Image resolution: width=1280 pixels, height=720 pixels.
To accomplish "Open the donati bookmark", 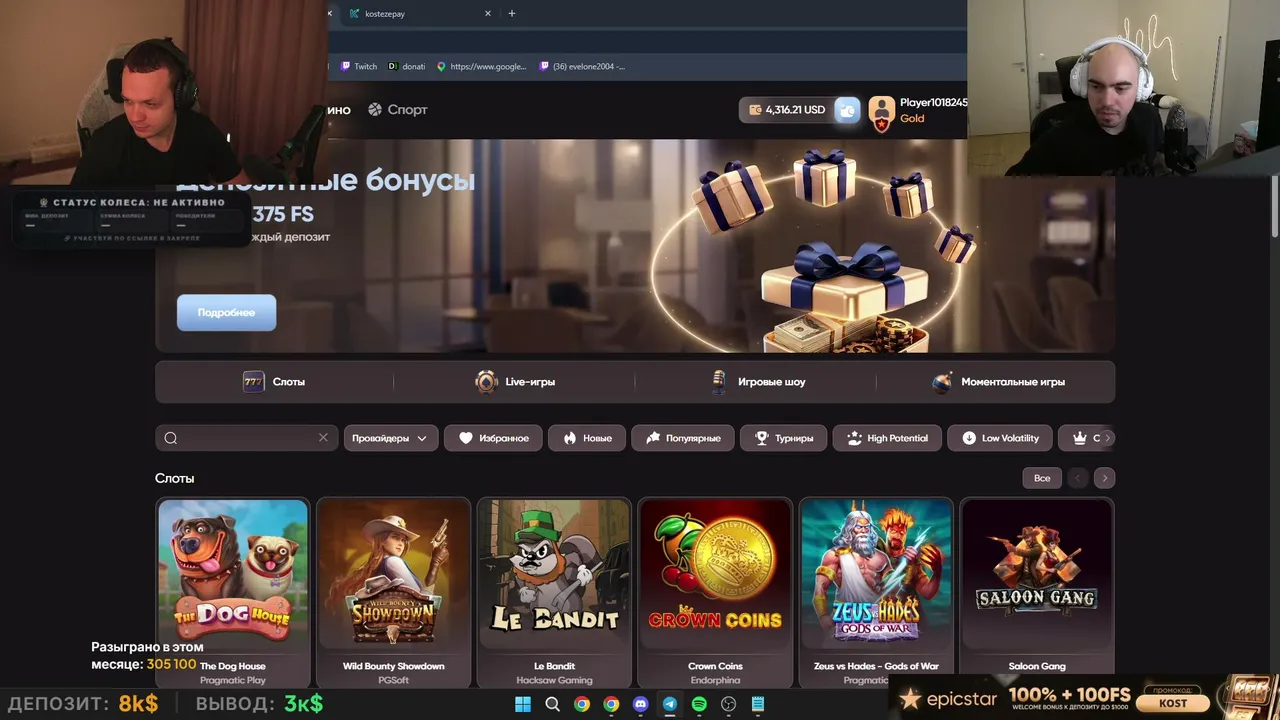I will tap(407, 67).
